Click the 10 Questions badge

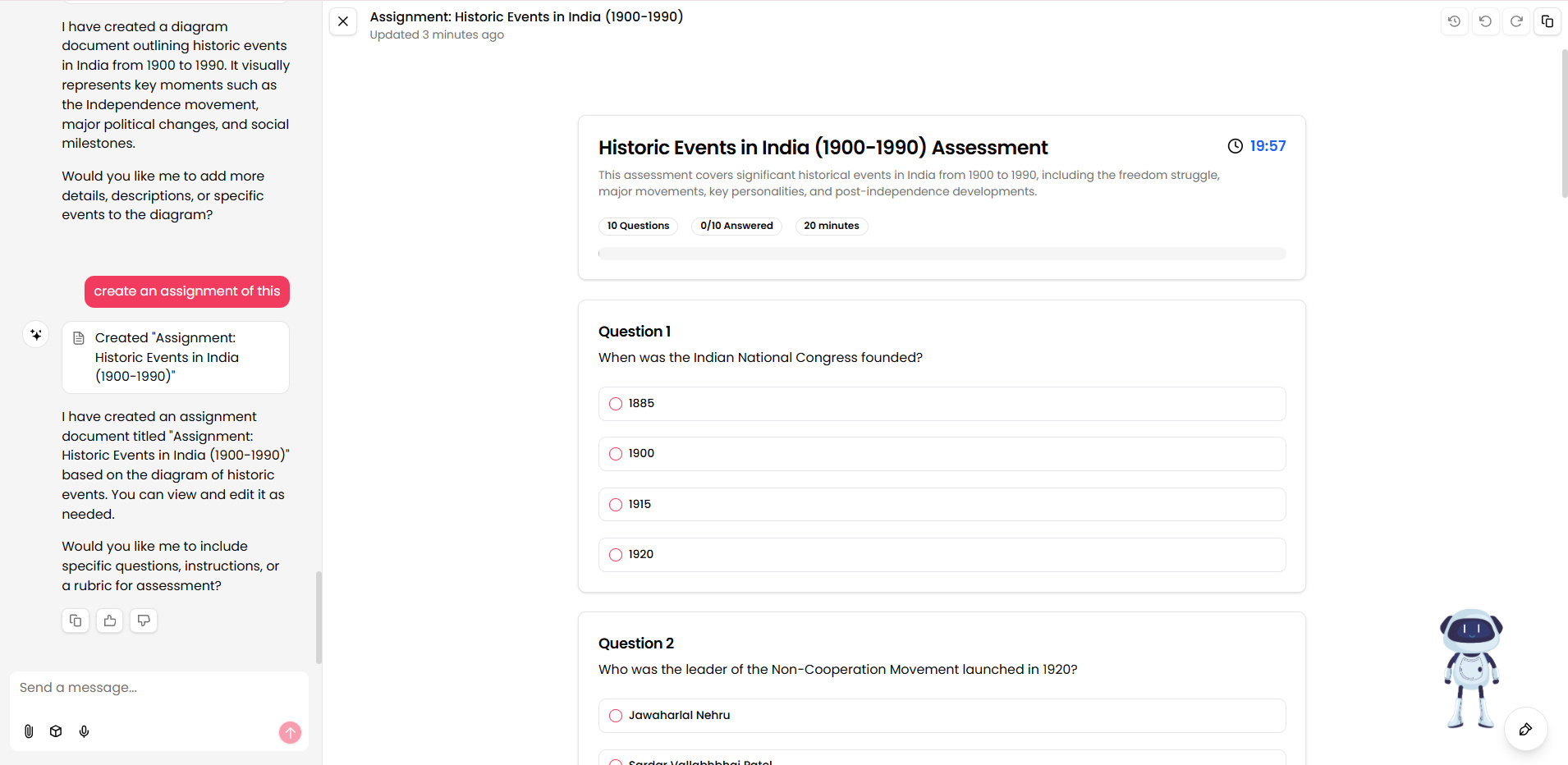(x=638, y=226)
